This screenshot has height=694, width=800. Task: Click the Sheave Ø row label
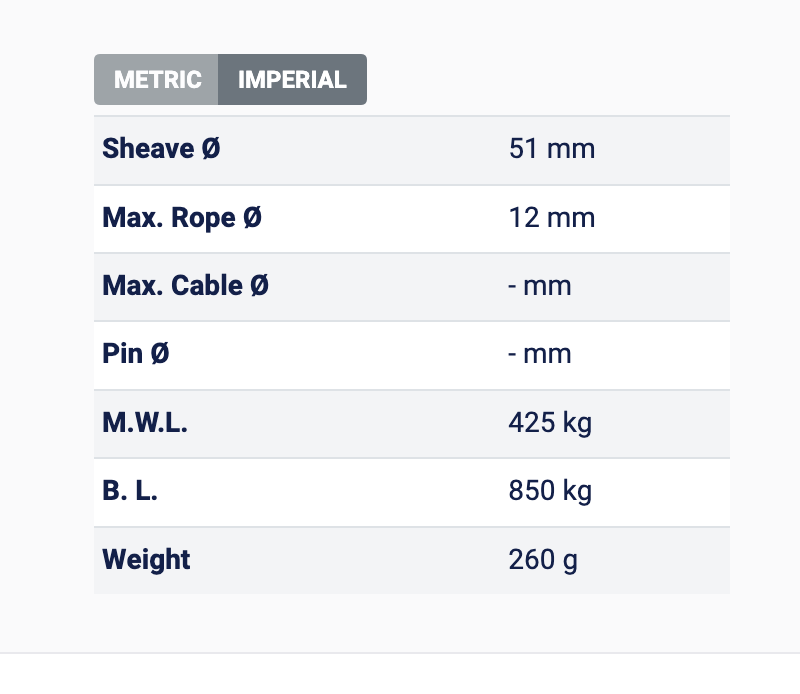coord(161,149)
